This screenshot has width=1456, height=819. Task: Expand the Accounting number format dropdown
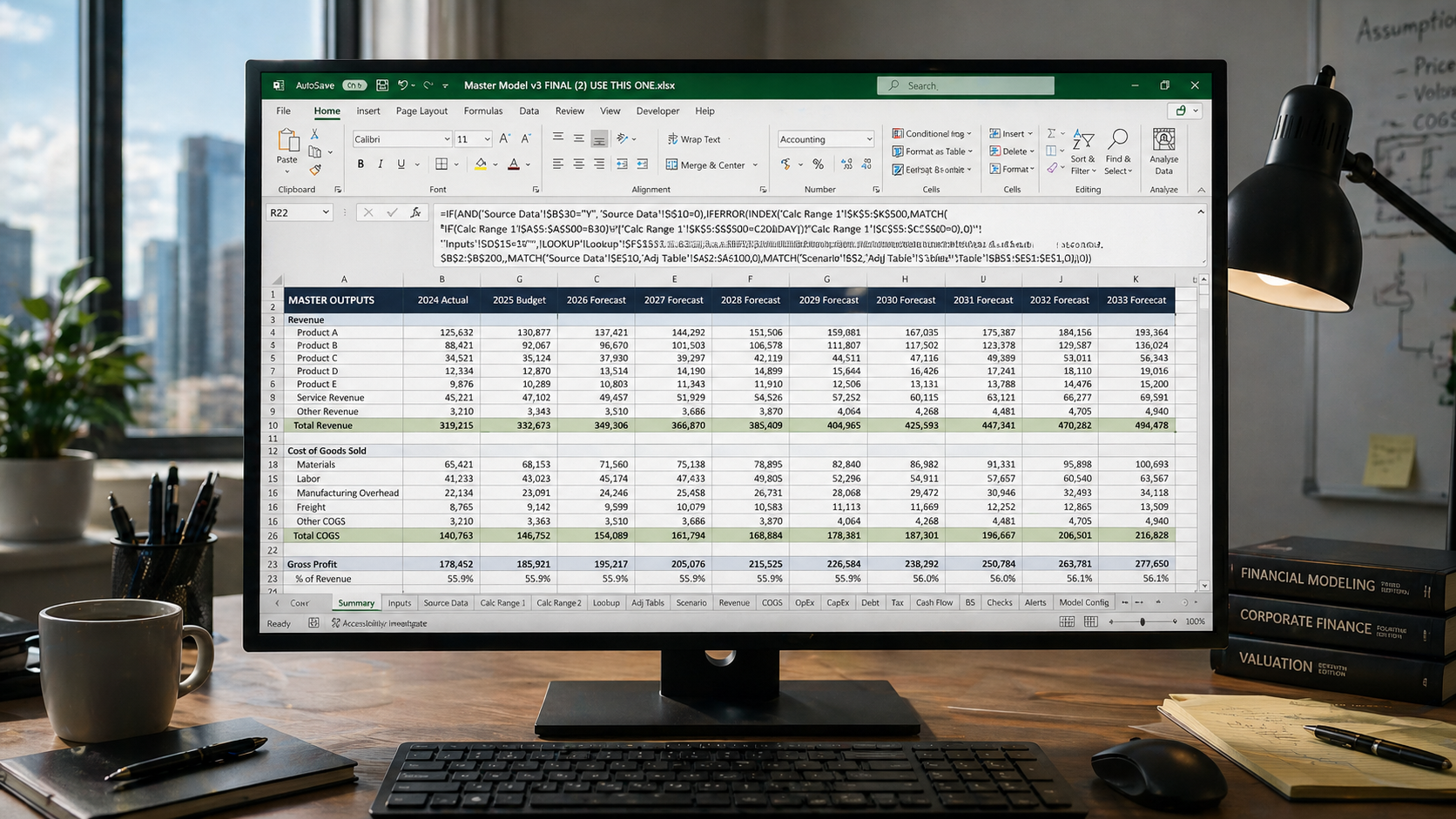tap(868, 139)
